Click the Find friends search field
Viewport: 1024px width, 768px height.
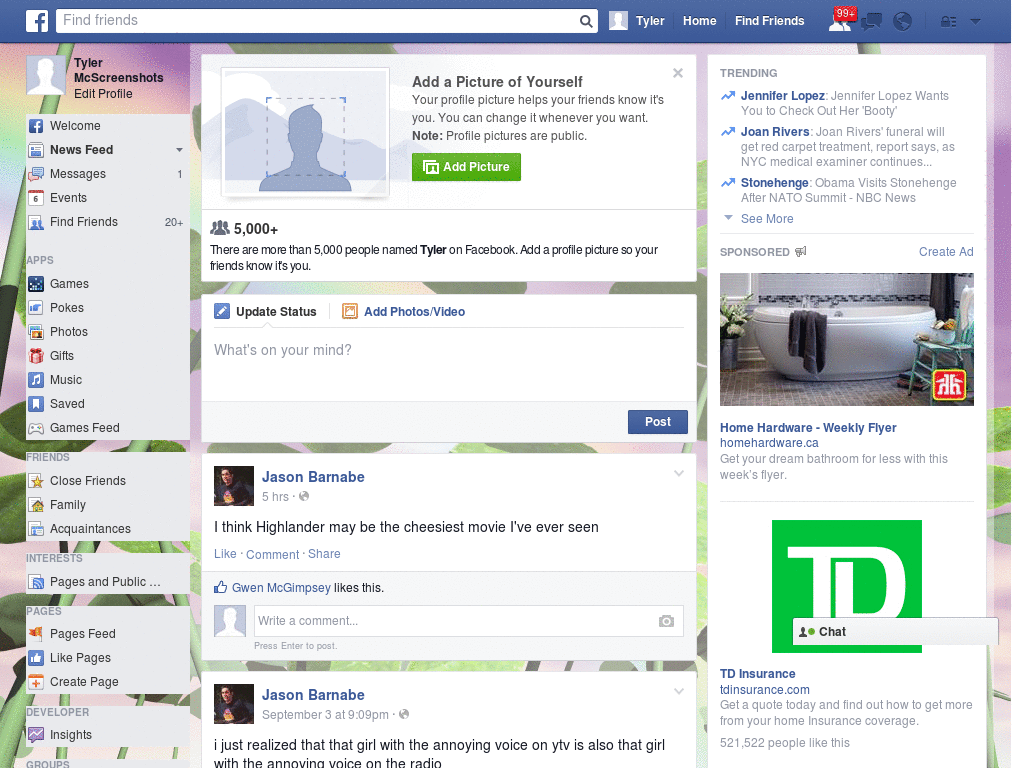(317, 21)
